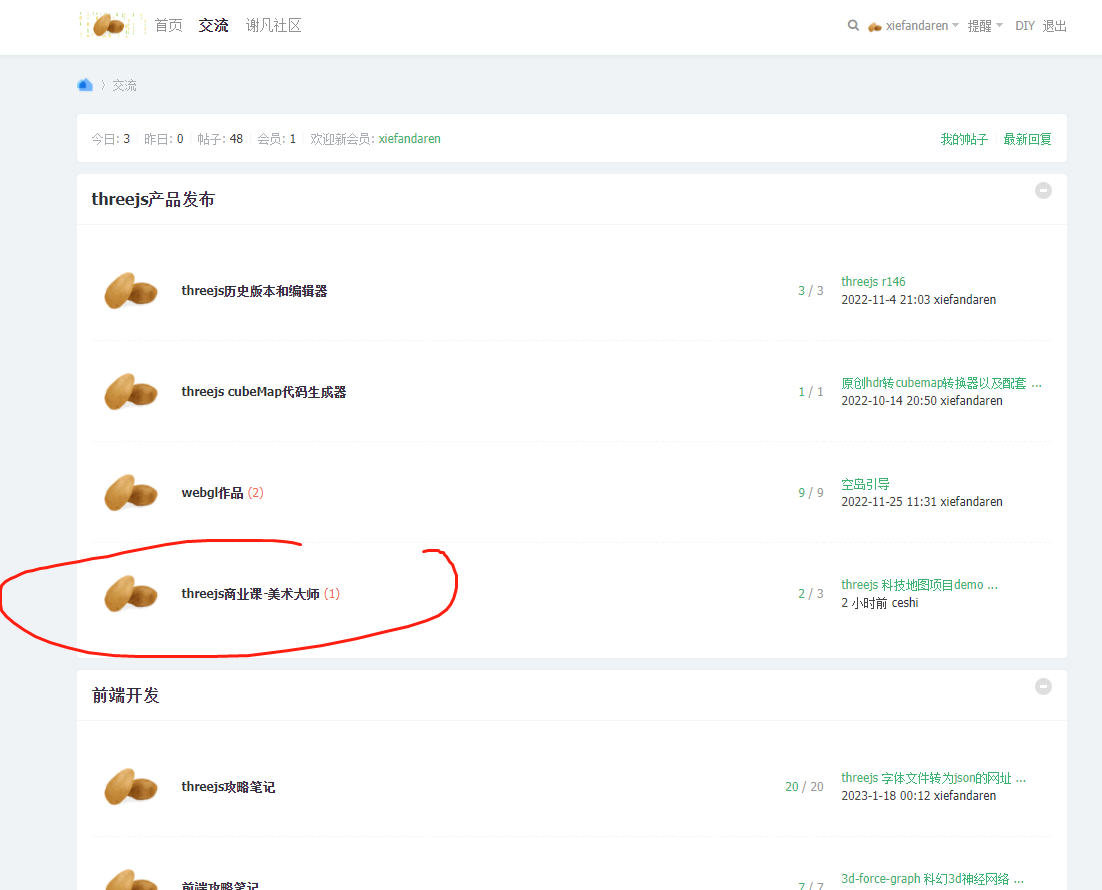Click the 帖子: 48 statistic
The width and height of the screenshot is (1102, 890).
coord(220,138)
